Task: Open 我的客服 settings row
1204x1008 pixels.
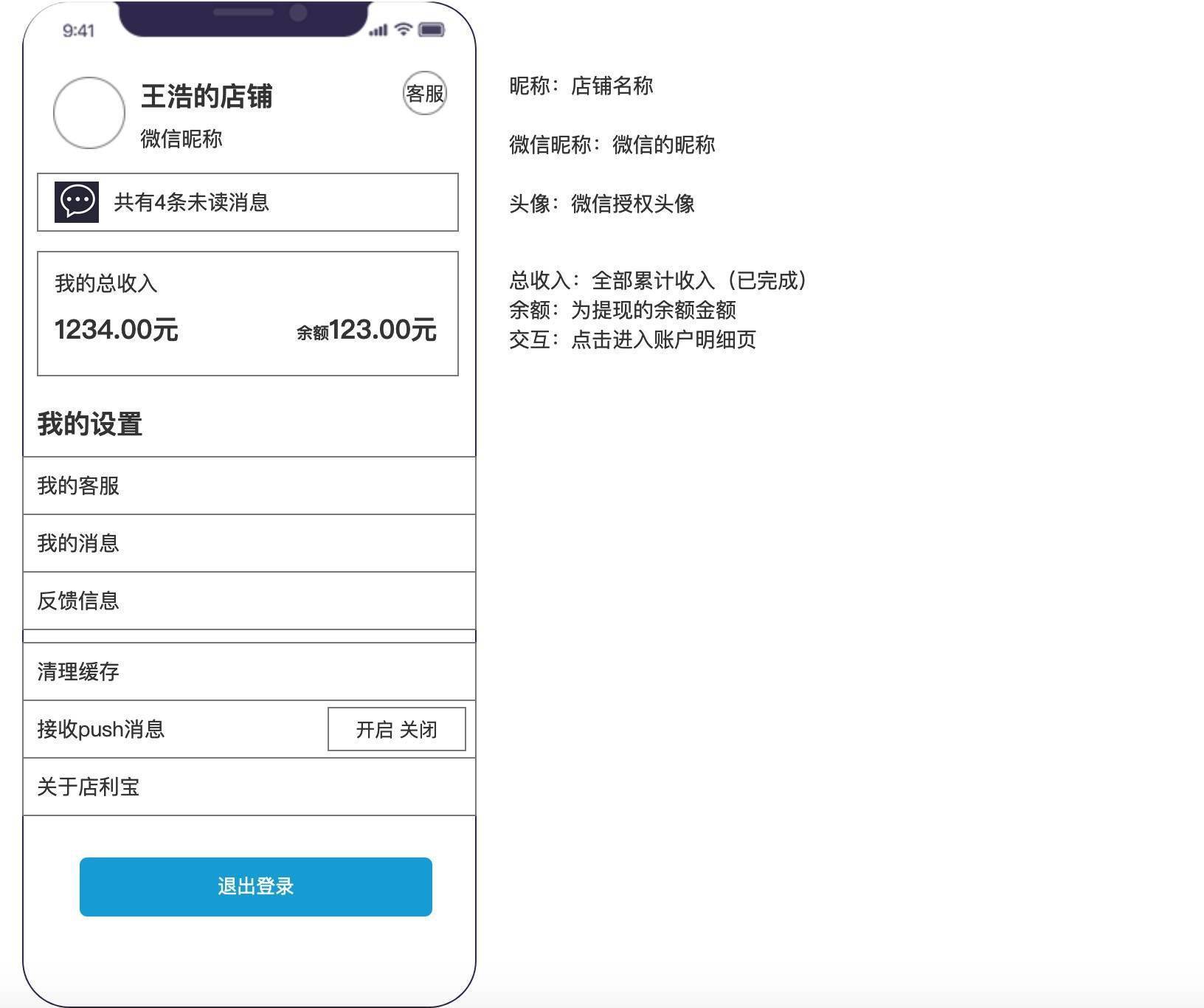Action: pyautogui.click(x=249, y=486)
